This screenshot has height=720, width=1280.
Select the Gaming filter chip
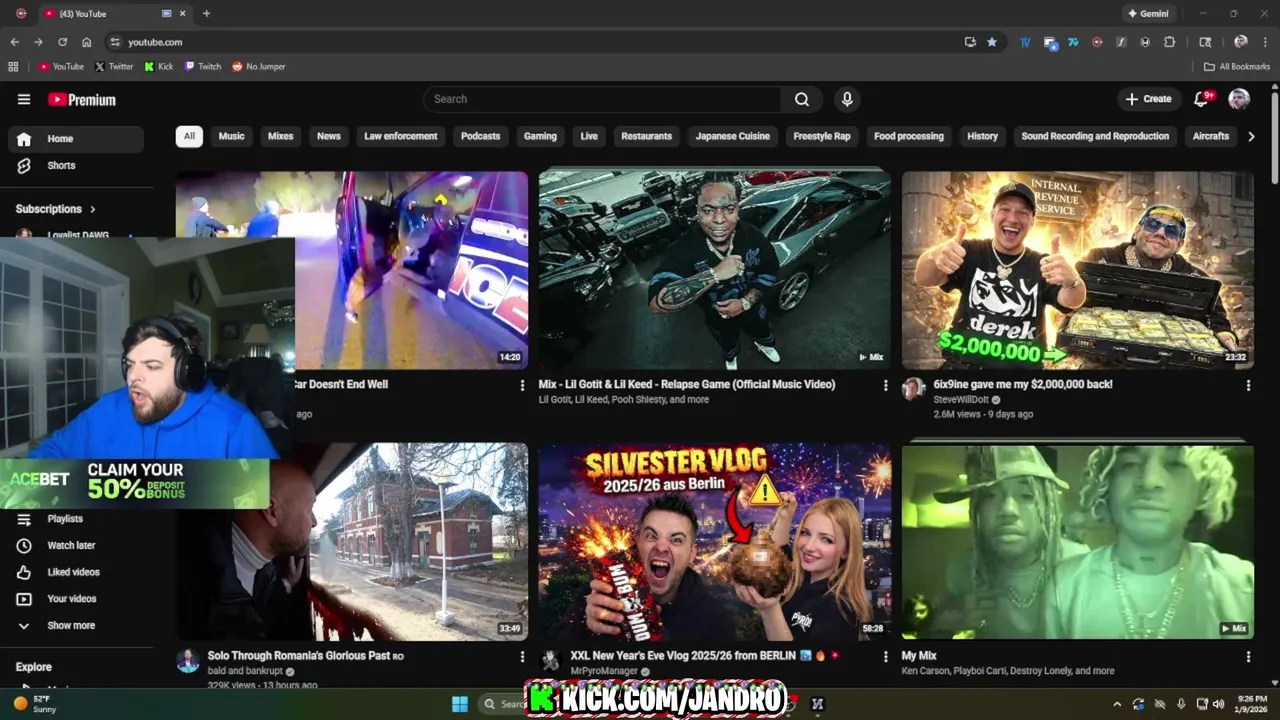pyautogui.click(x=540, y=136)
